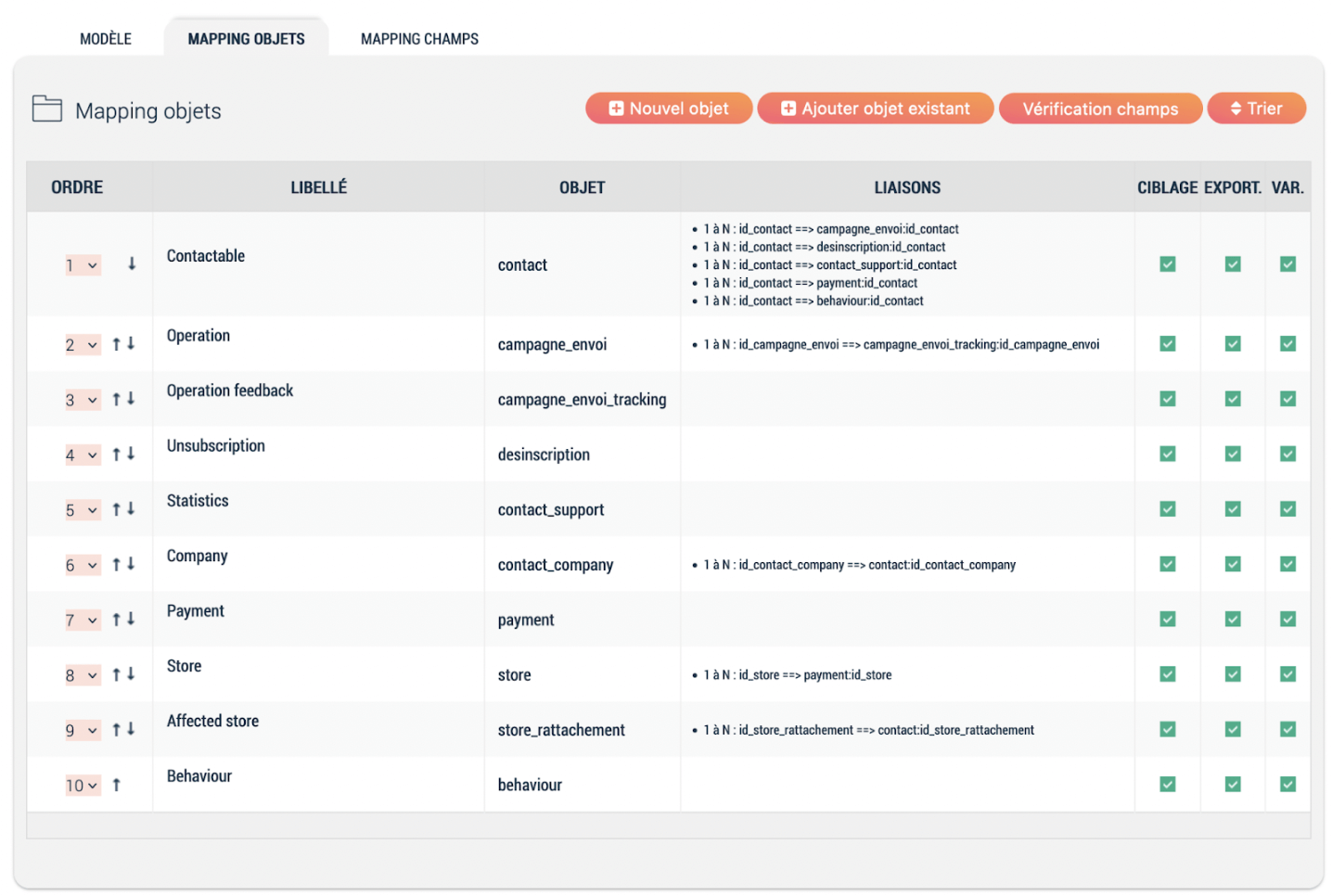Viewport: 1332px width, 896px height.
Task: Move Store row down
Action: (131, 674)
